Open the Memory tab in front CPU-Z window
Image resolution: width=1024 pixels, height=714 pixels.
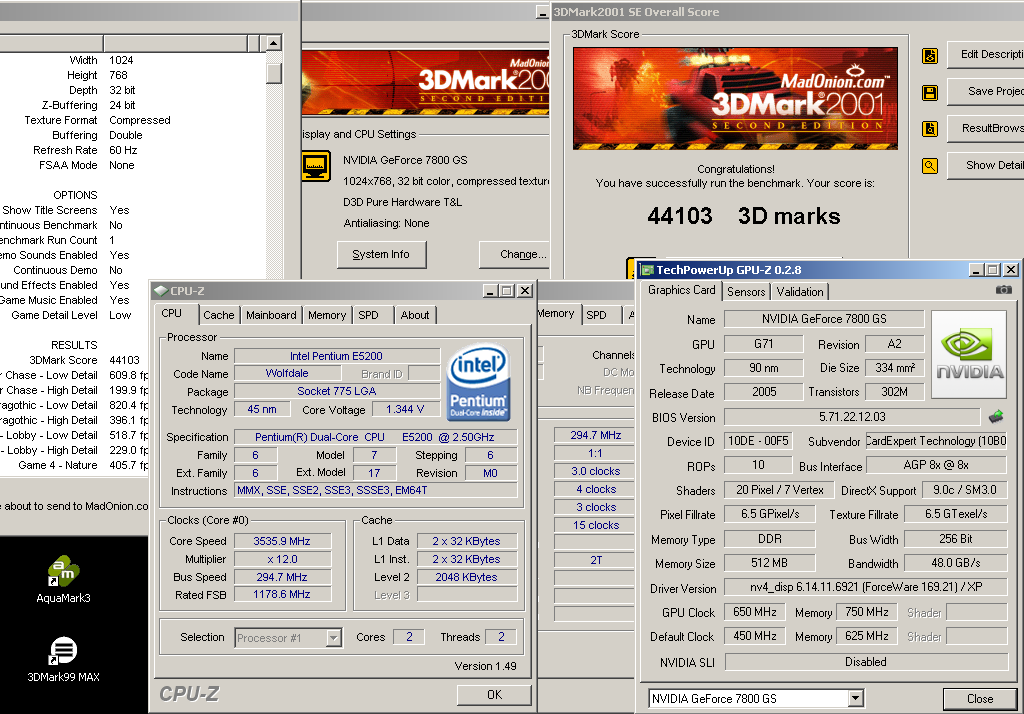327,315
